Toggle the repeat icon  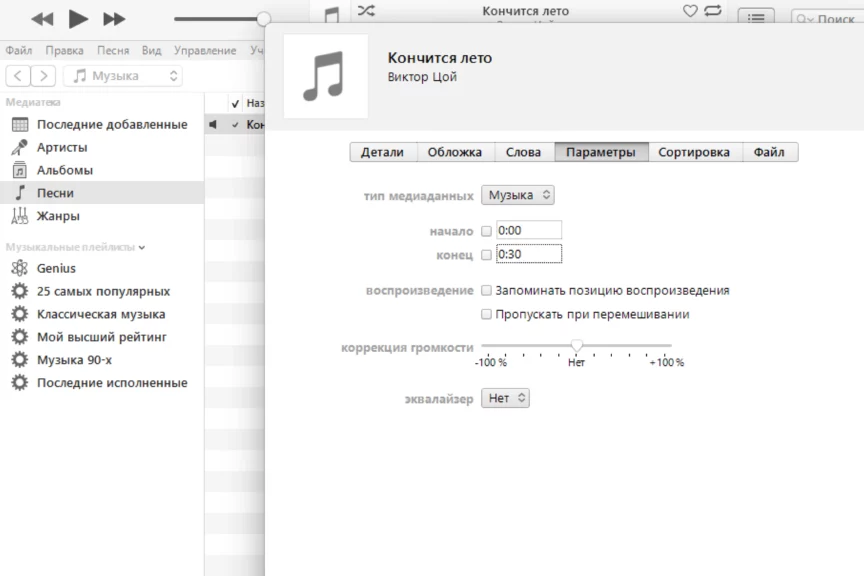[713, 11]
